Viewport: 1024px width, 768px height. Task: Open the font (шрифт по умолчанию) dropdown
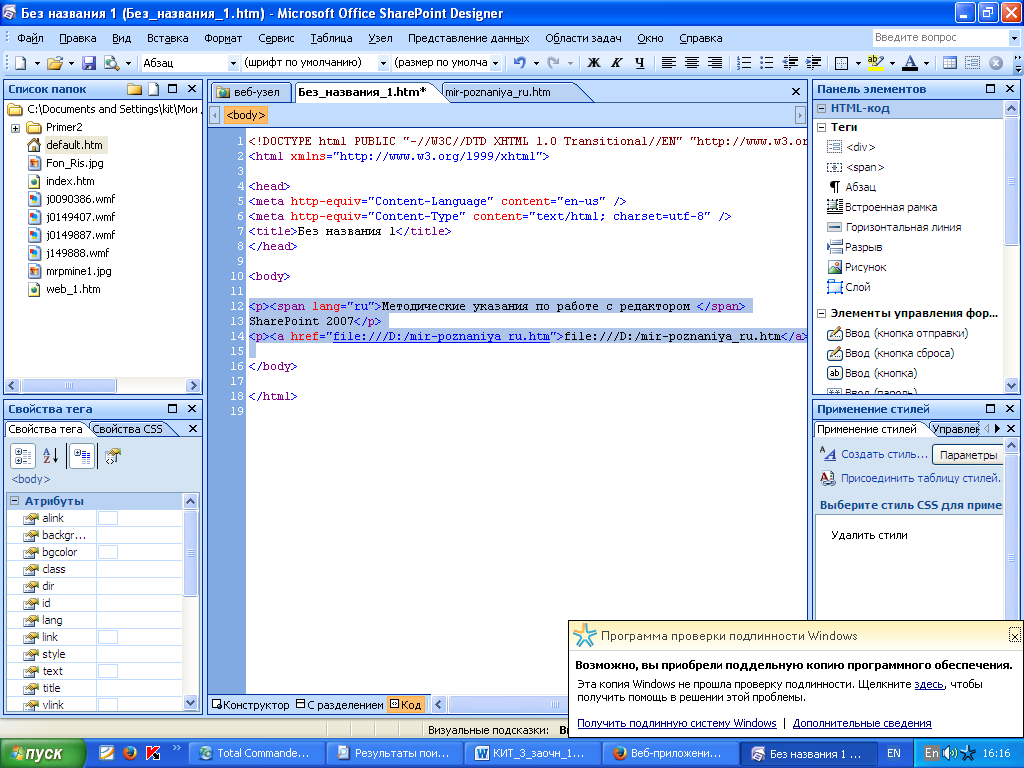(383, 63)
